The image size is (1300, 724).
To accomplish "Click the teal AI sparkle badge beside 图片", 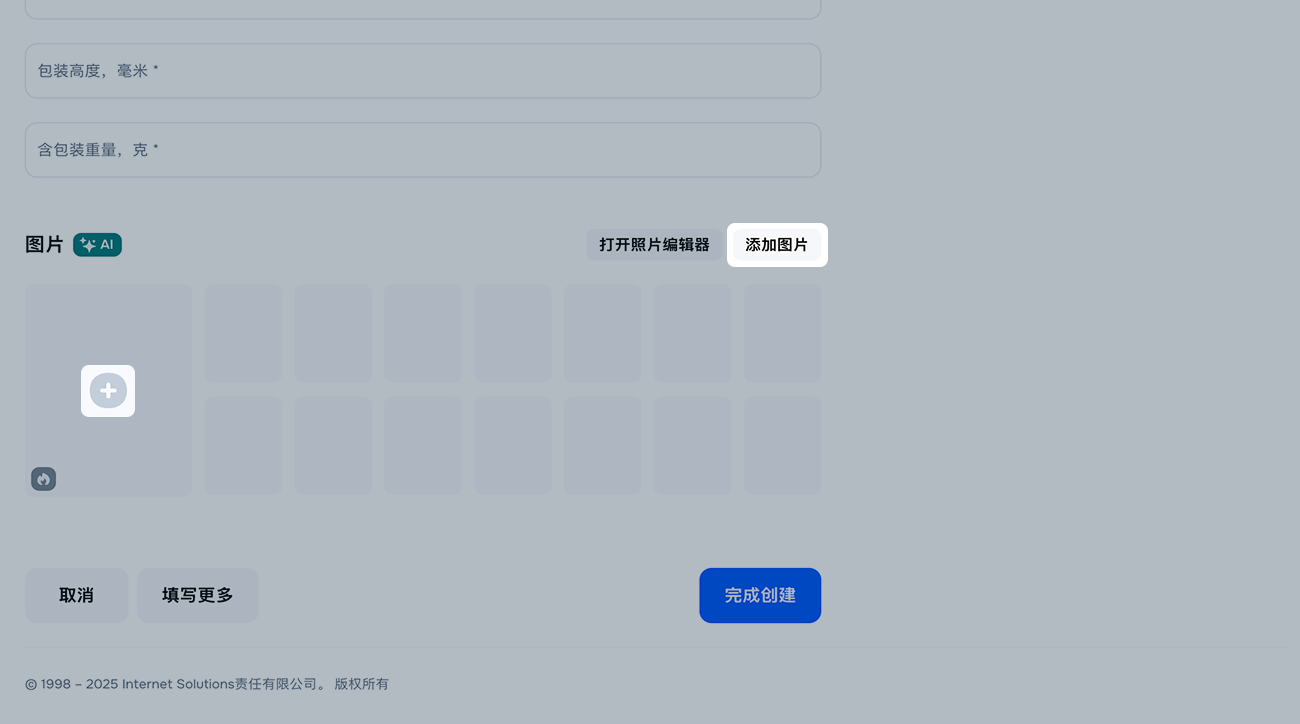I will point(97,244).
